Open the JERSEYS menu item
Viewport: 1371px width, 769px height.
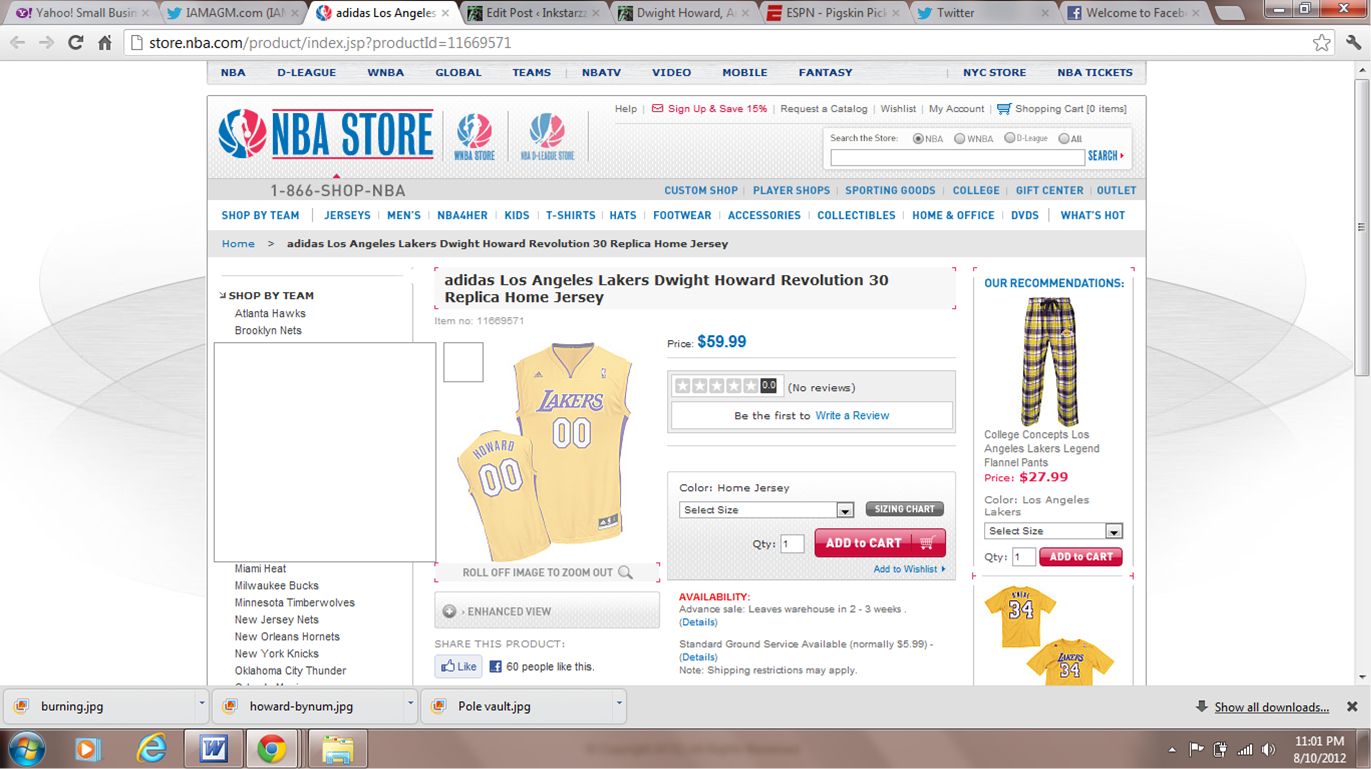click(x=347, y=215)
